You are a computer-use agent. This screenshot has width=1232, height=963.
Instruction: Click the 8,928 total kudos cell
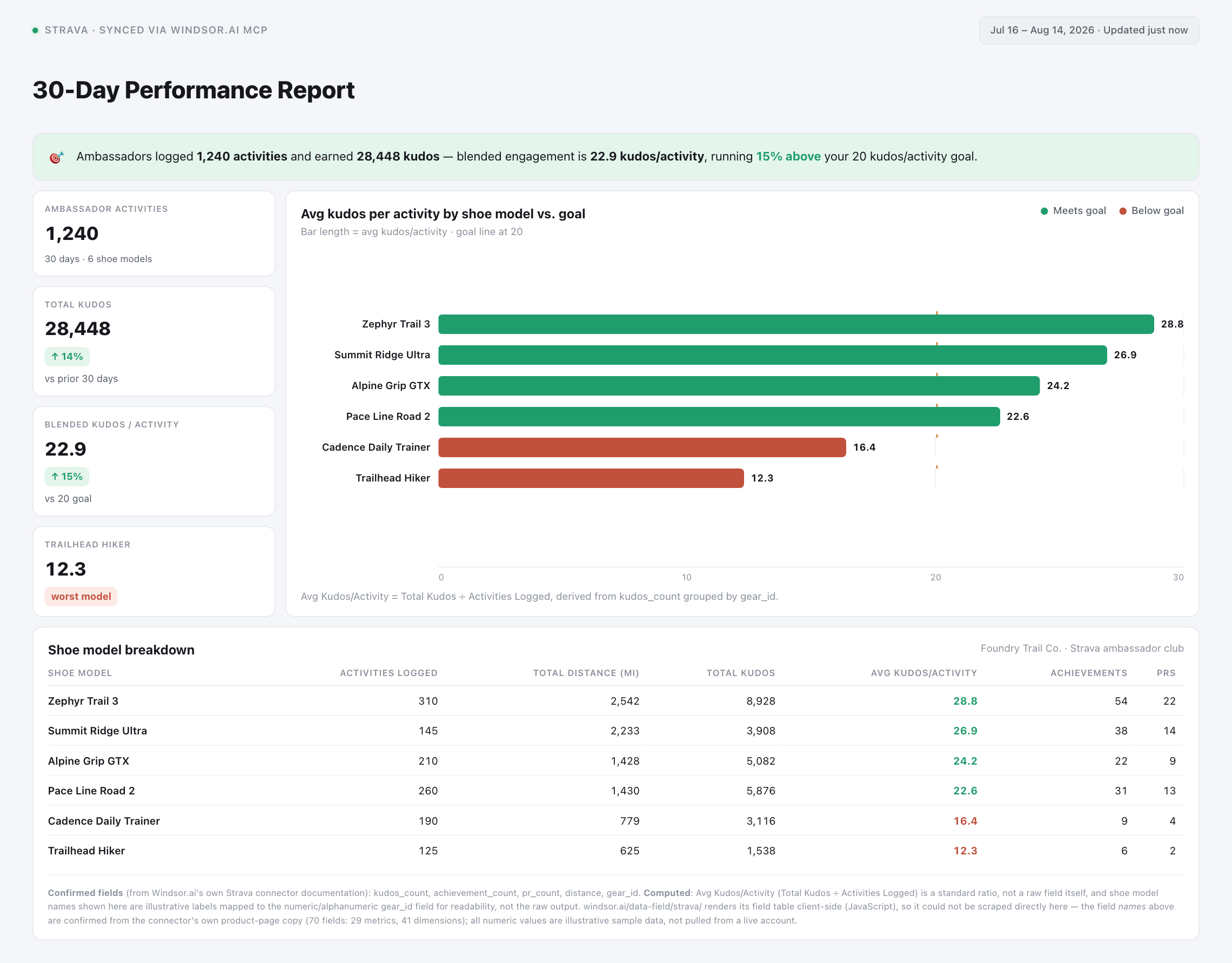761,701
